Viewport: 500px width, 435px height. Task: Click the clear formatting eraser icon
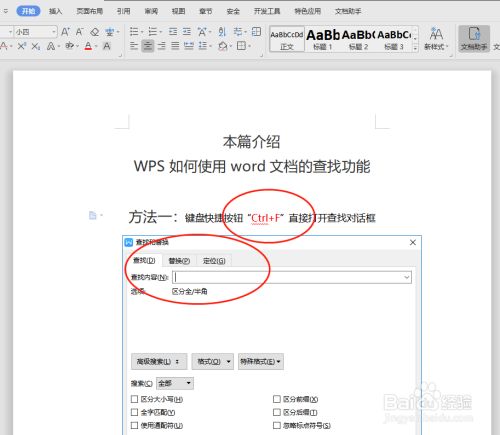click(x=95, y=32)
